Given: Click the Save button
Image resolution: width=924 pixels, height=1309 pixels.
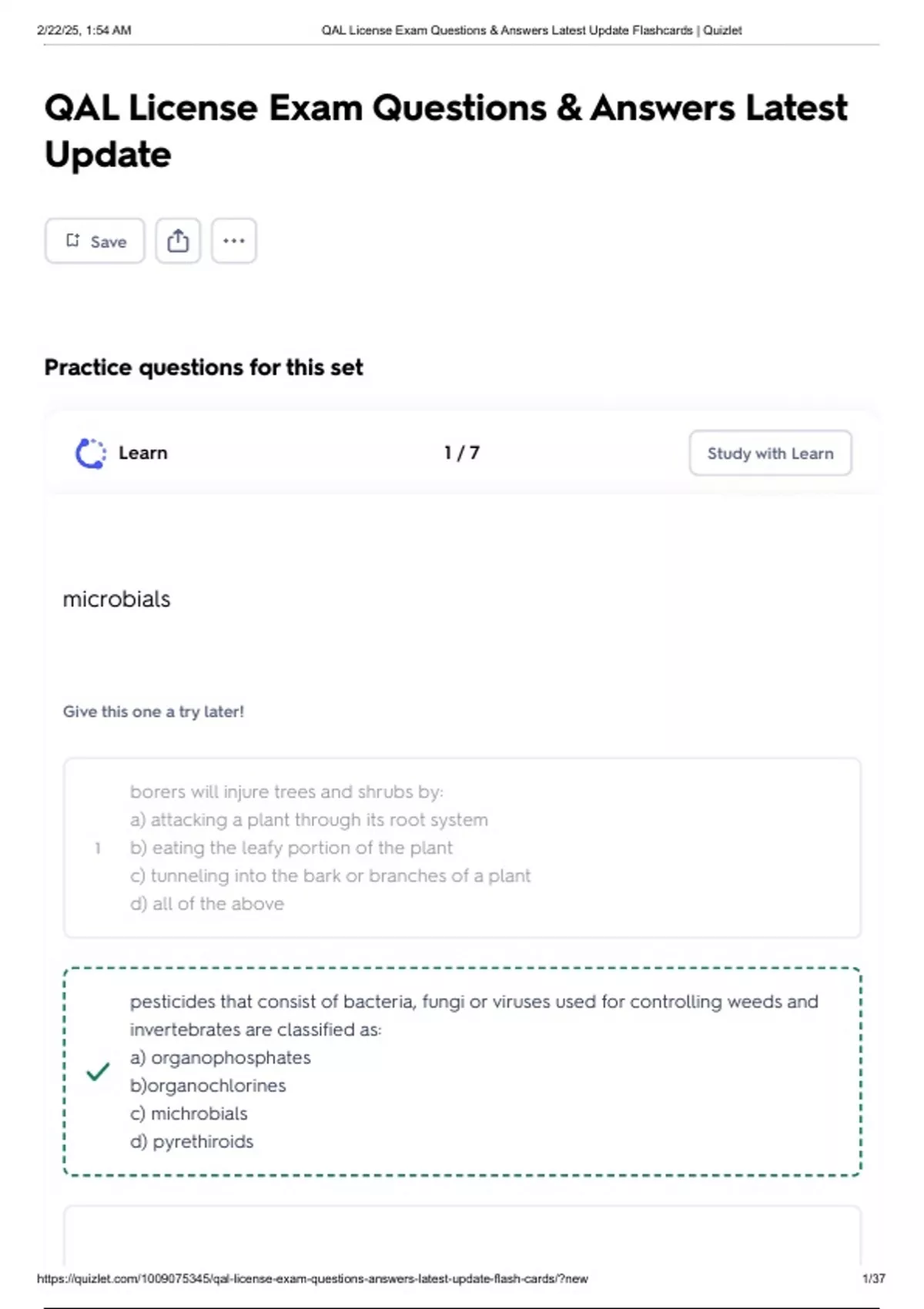Looking at the screenshot, I should point(95,241).
